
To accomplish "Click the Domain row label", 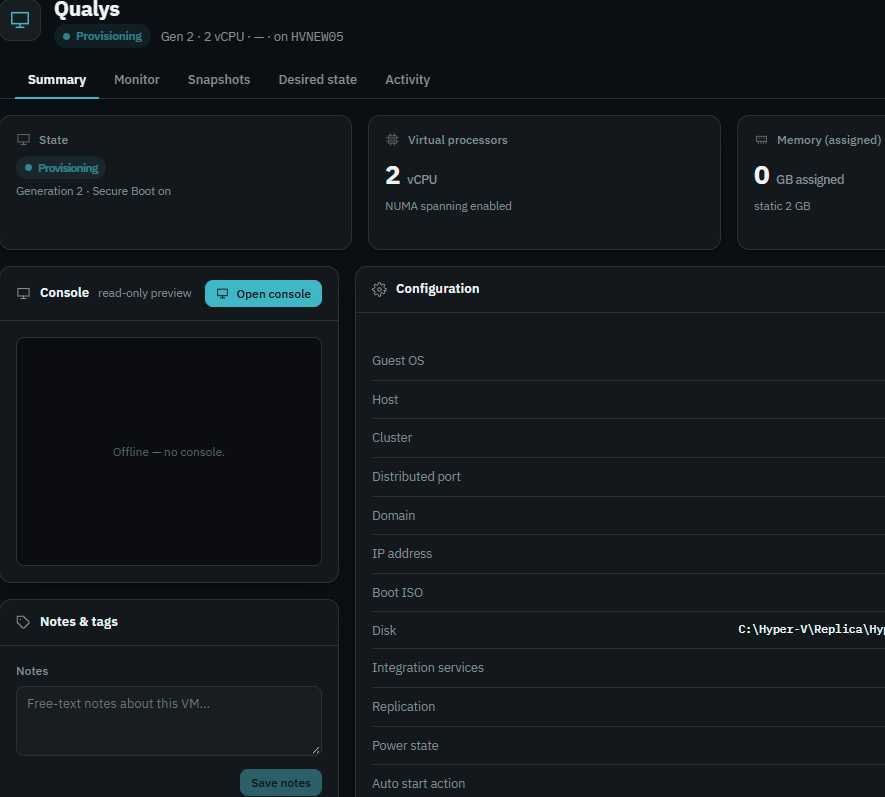I will pyautogui.click(x=393, y=515).
